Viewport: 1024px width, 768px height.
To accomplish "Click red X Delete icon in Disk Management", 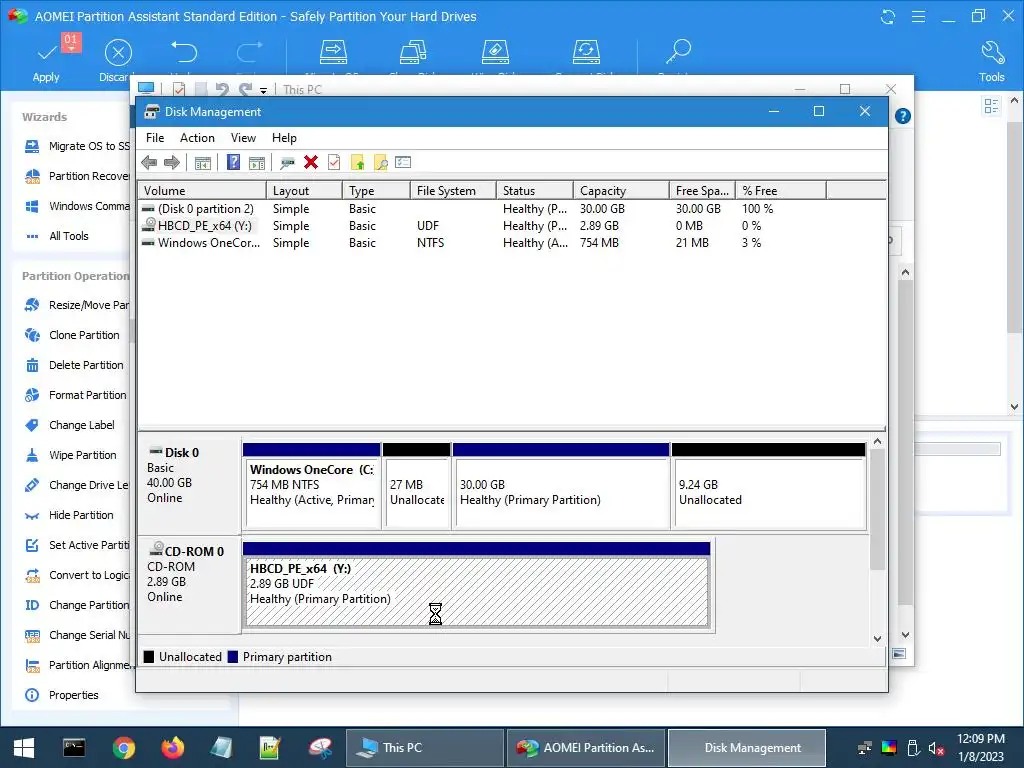I will pos(311,162).
